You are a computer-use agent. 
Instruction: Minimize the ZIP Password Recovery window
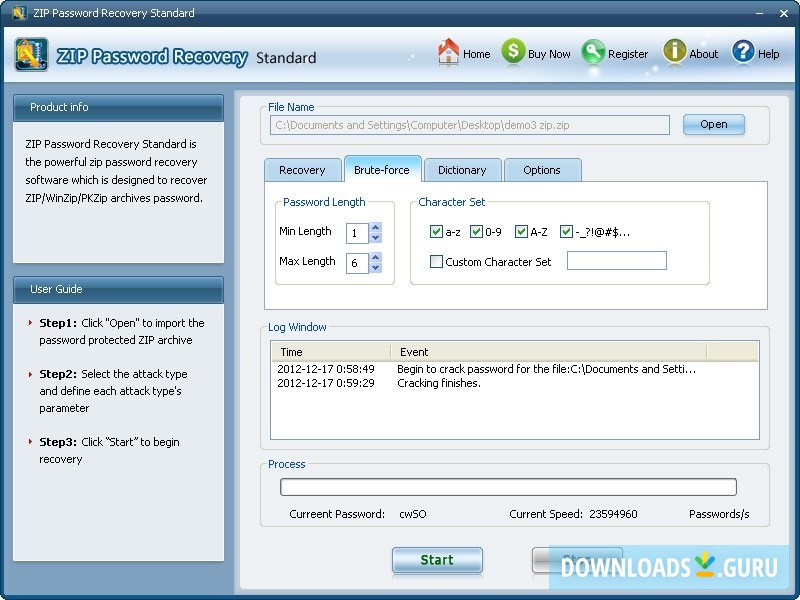point(760,13)
